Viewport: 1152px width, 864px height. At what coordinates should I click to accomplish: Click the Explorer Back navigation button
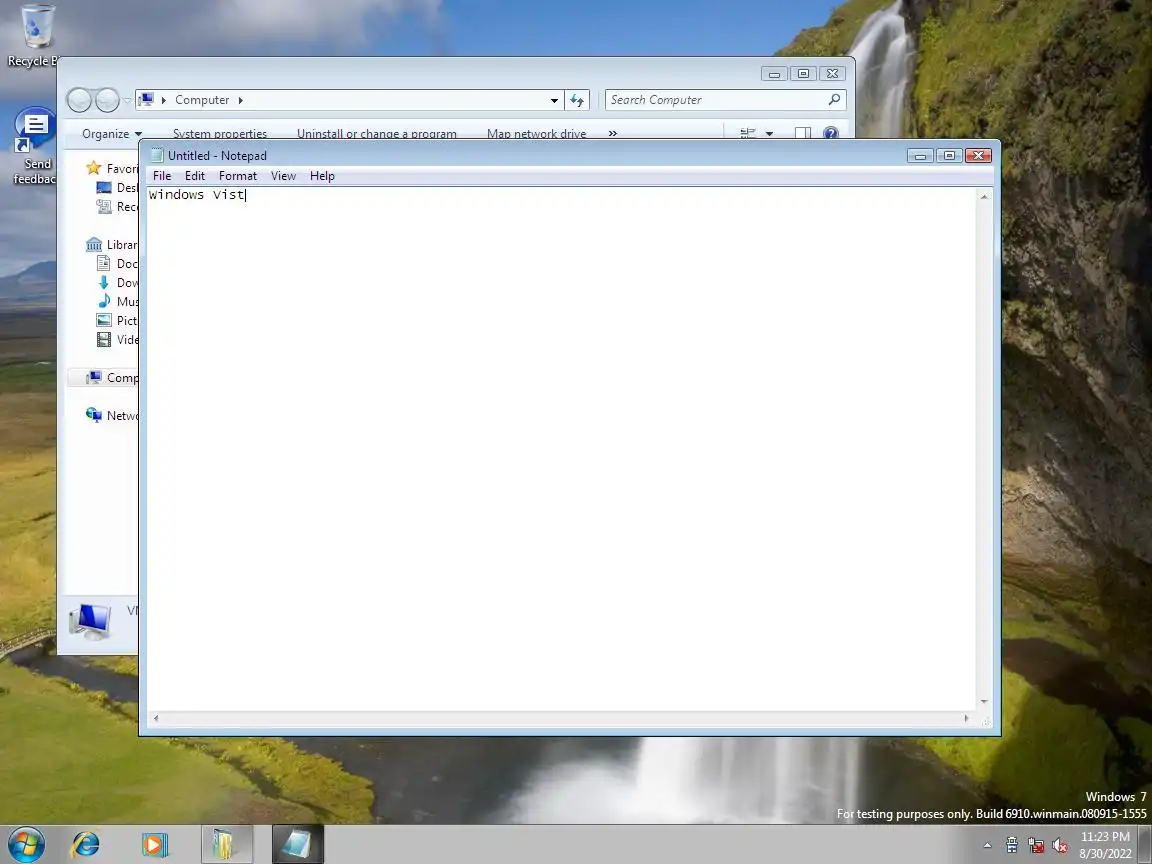coord(79,100)
